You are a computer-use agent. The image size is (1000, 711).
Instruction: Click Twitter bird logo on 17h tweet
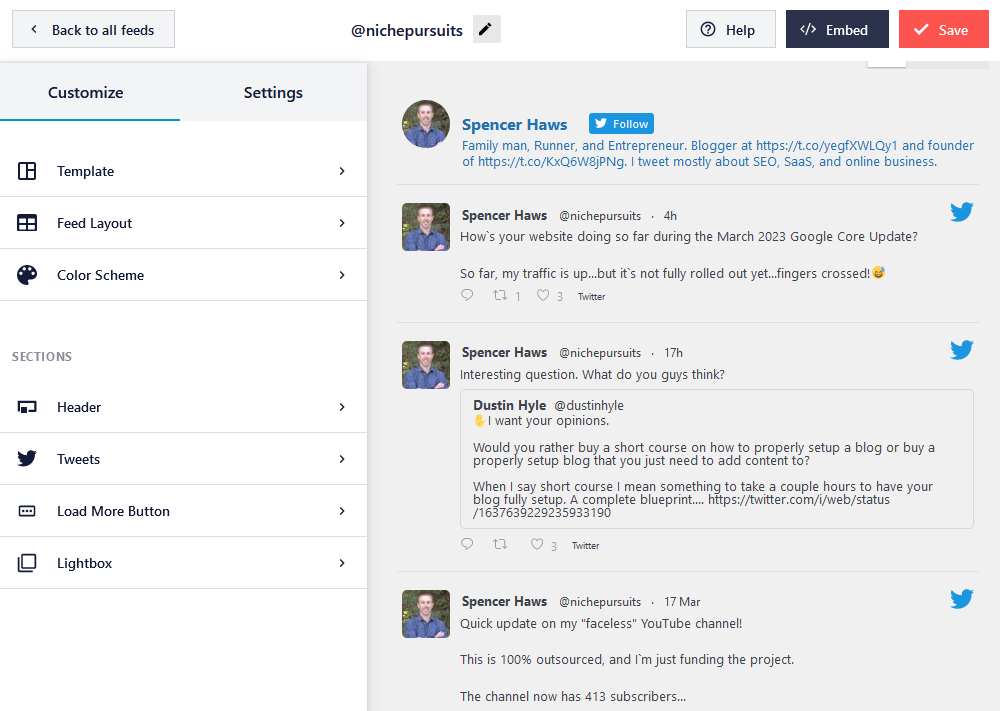(961, 349)
